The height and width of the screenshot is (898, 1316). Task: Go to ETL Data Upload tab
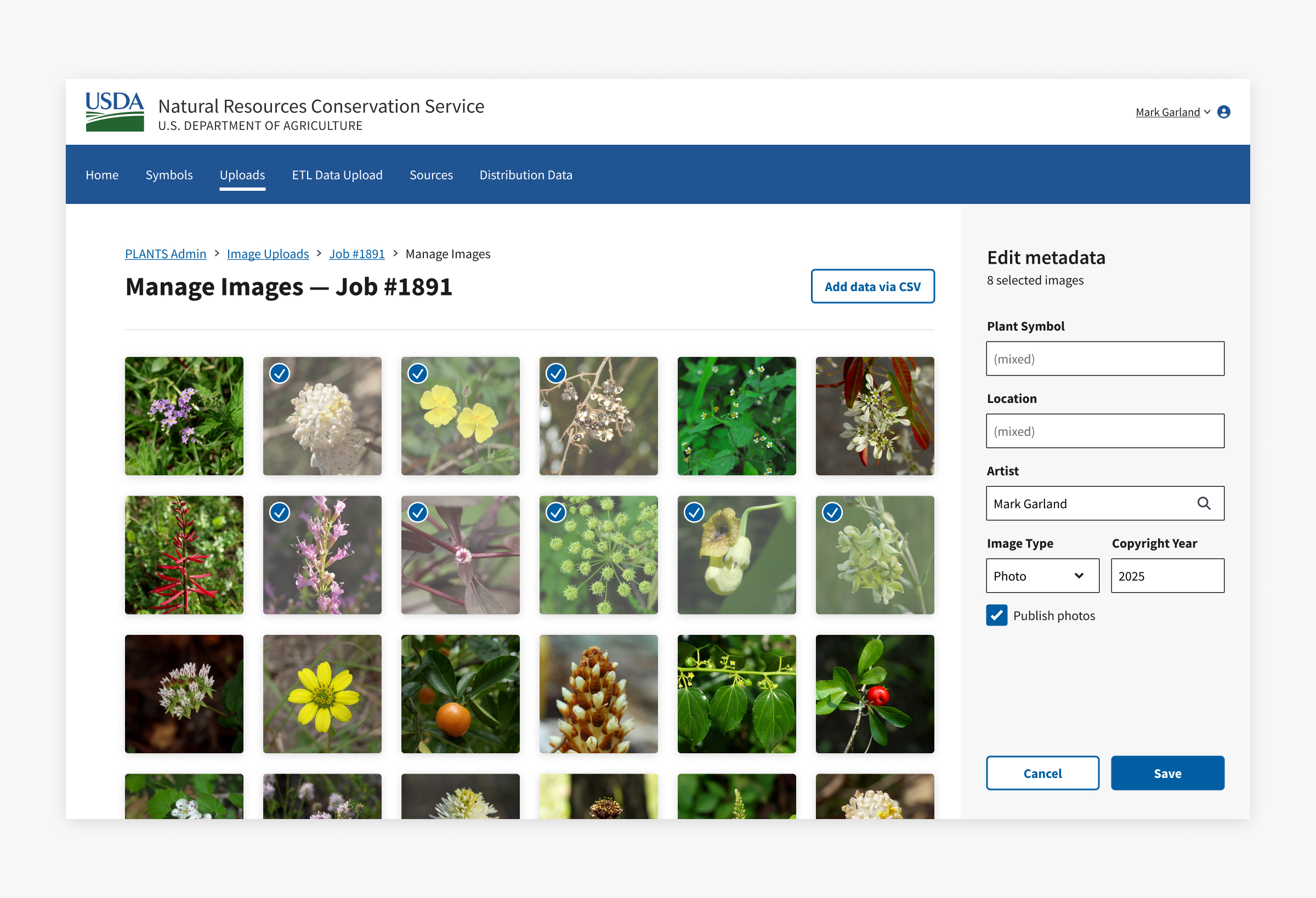click(x=337, y=175)
